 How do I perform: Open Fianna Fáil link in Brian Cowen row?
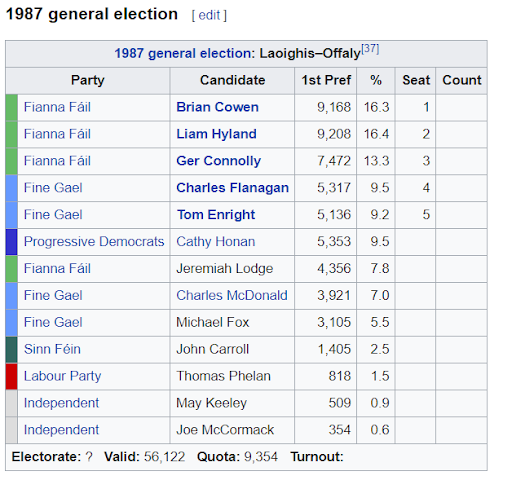click(57, 107)
